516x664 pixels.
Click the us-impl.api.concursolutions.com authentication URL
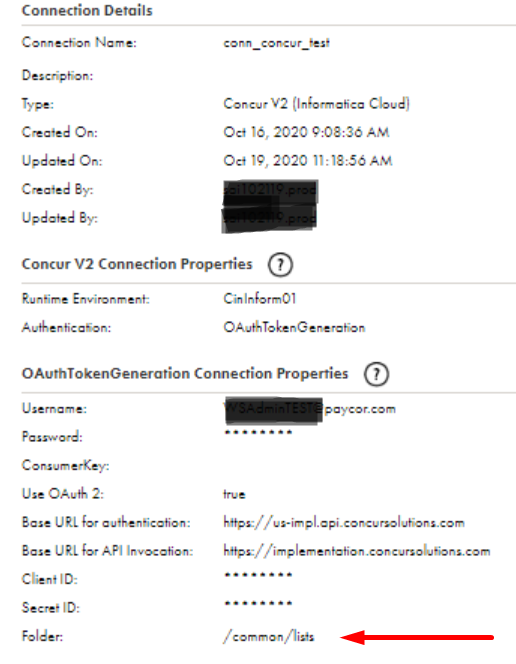click(x=344, y=523)
